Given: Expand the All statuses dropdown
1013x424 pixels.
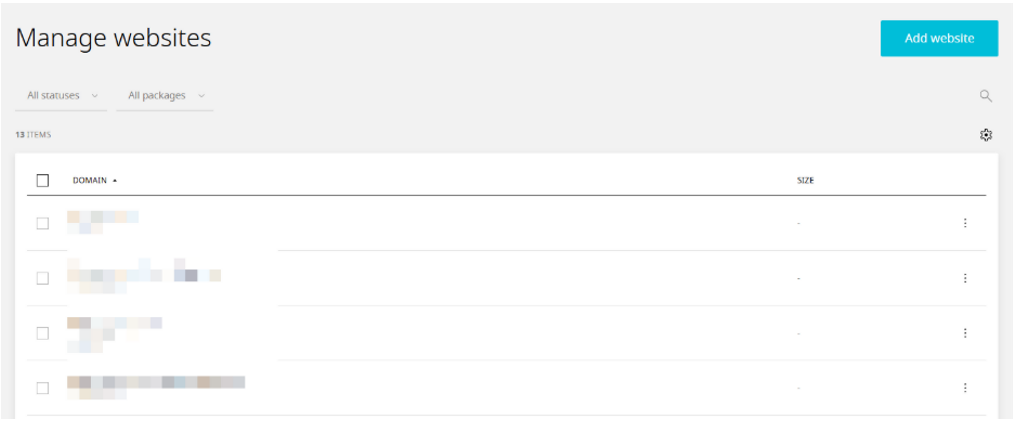Looking at the screenshot, I should click(x=61, y=96).
